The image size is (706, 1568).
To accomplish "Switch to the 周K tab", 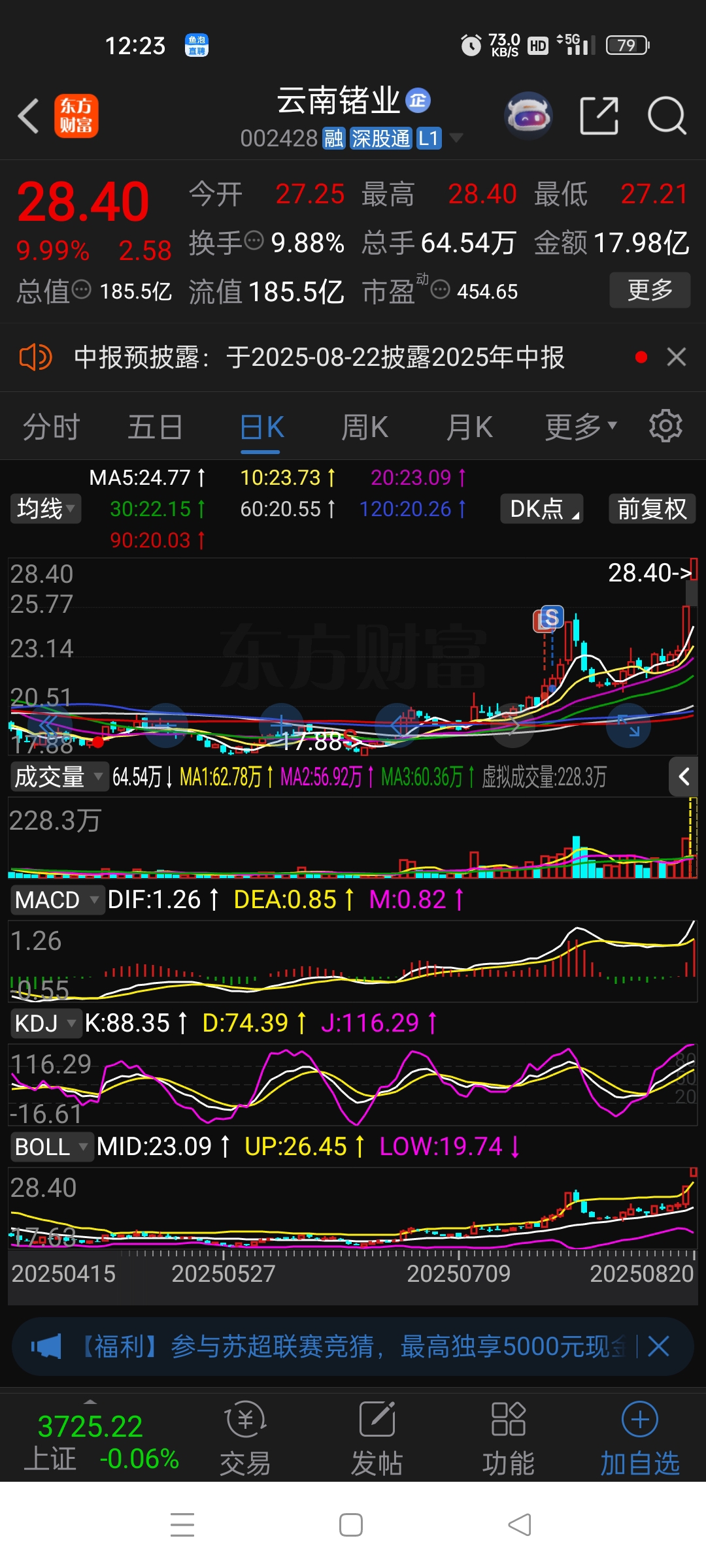I will click(365, 427).
